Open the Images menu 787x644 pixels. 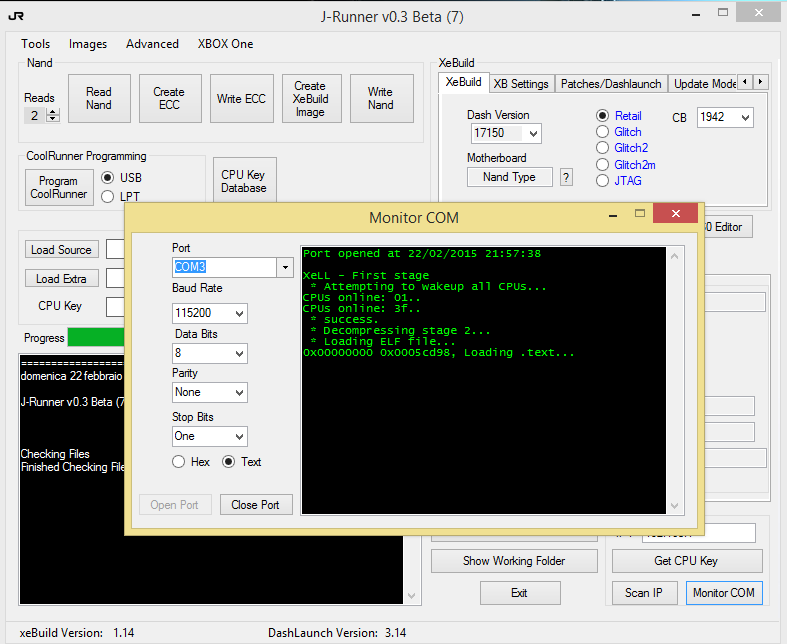88,44
